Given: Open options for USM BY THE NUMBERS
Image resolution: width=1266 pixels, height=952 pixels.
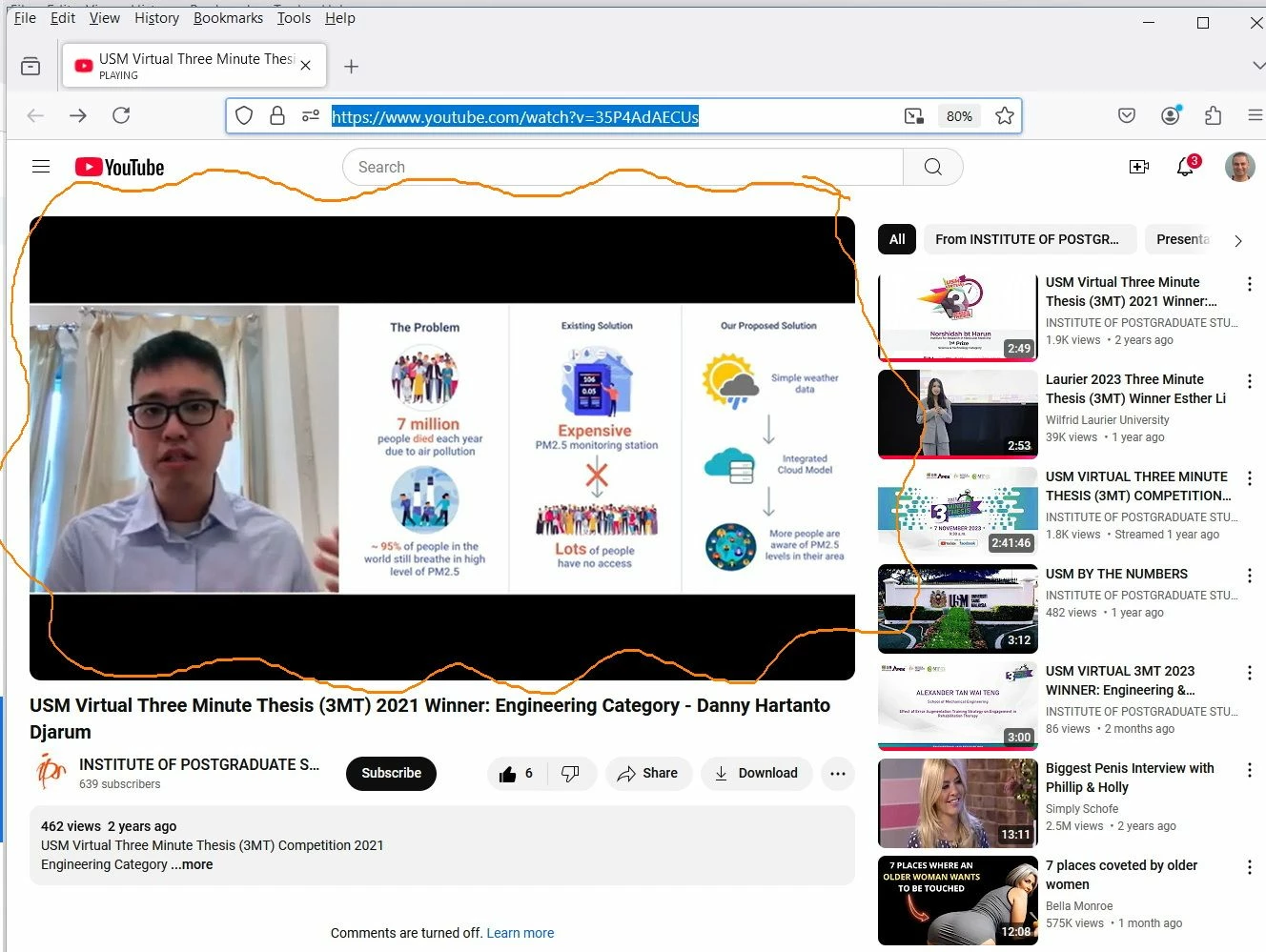Looking at the screenshot, I should point(1249,576).
